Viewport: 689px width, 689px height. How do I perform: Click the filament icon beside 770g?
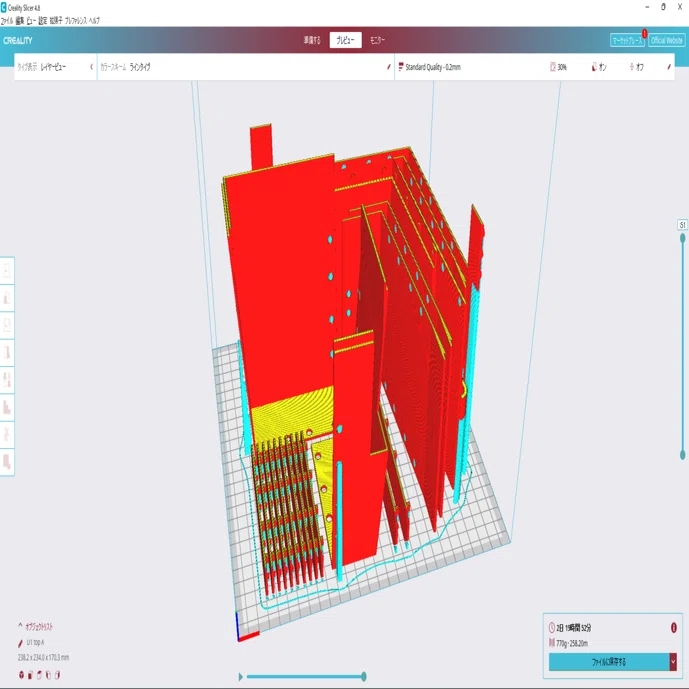tap(552, 643)
